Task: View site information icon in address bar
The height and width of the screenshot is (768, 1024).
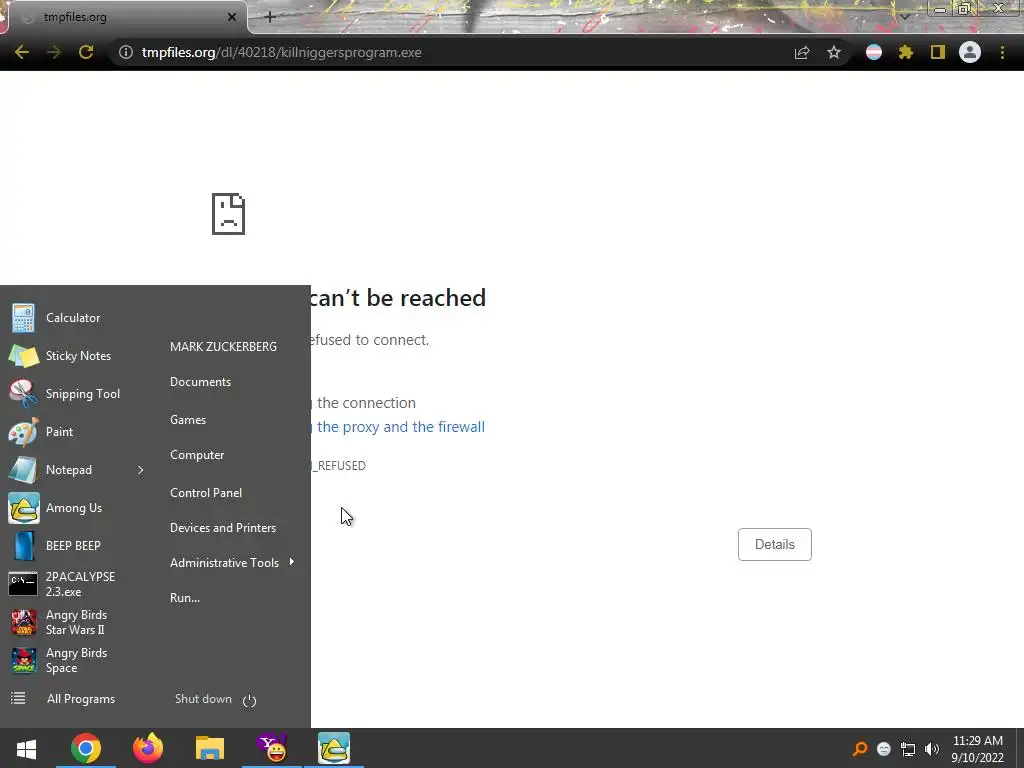Action: [x=125, y=52]
